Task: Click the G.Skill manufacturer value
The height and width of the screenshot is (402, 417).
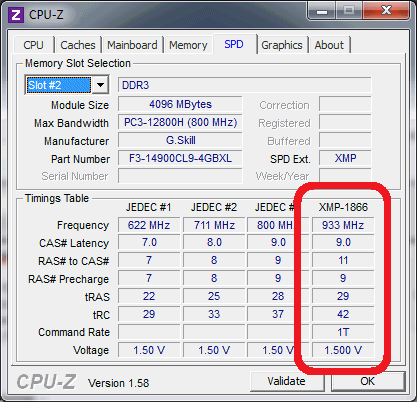Action: [180, 140]
